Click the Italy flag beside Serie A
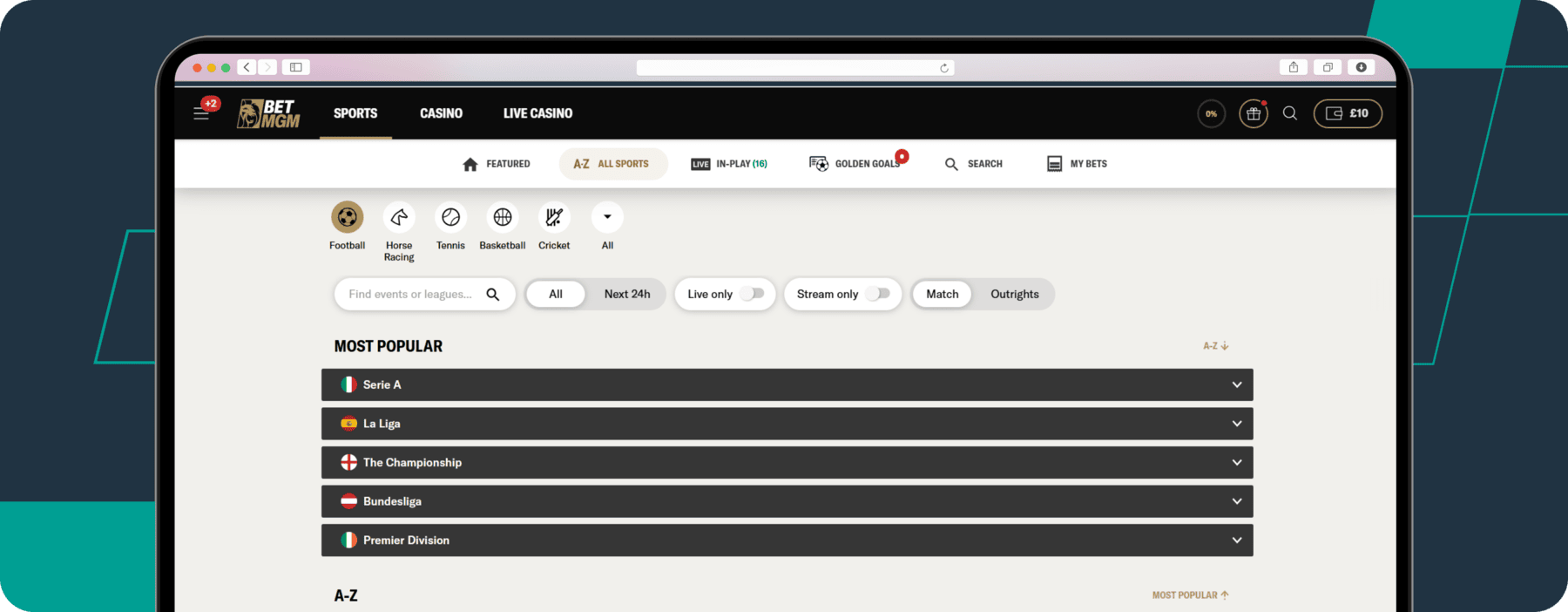 point(349,384)
